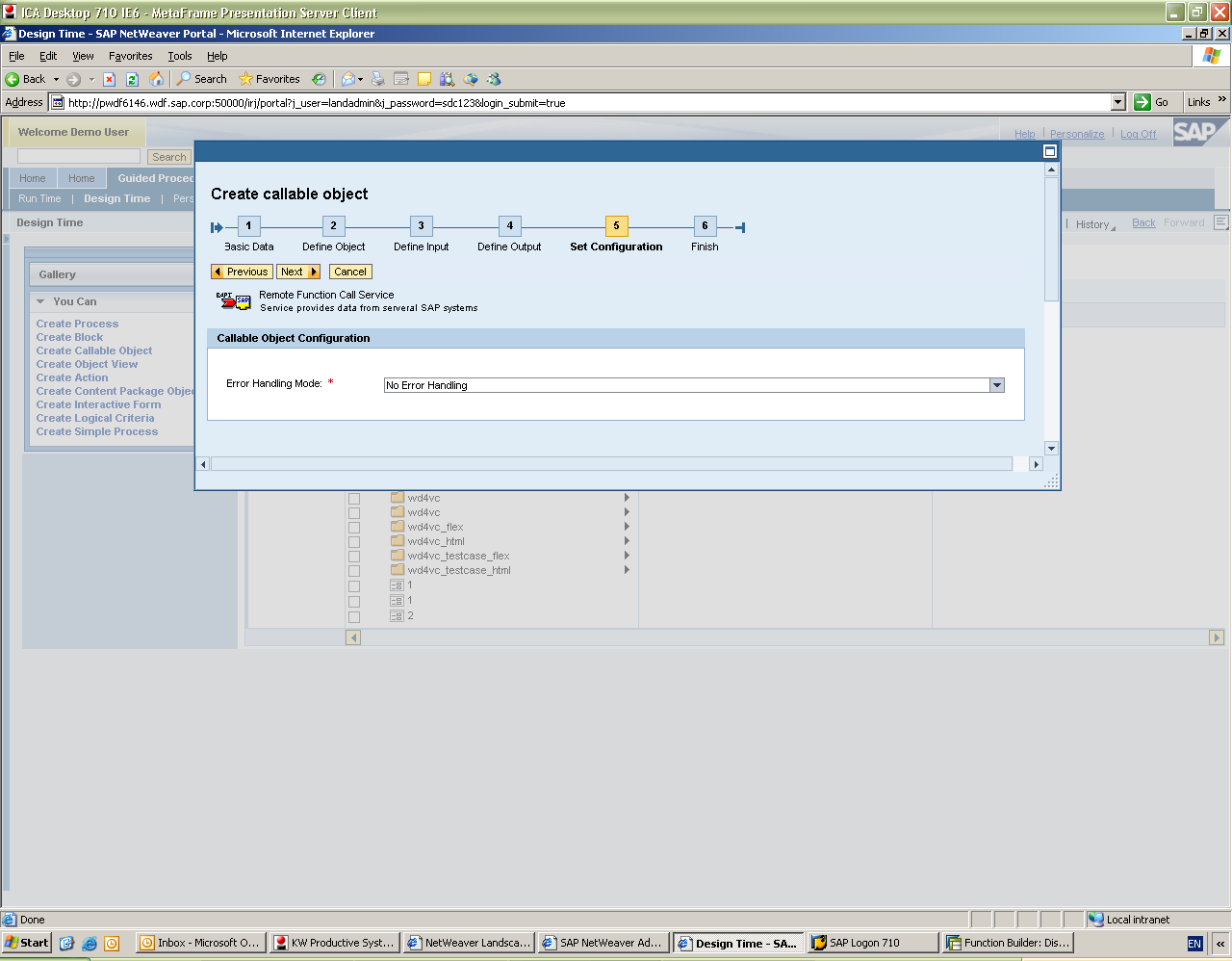The height and width of the screenshot is (961, 1232).
Task: Tick the checkbox for wd4vc_flex
Action: (354, 528)
